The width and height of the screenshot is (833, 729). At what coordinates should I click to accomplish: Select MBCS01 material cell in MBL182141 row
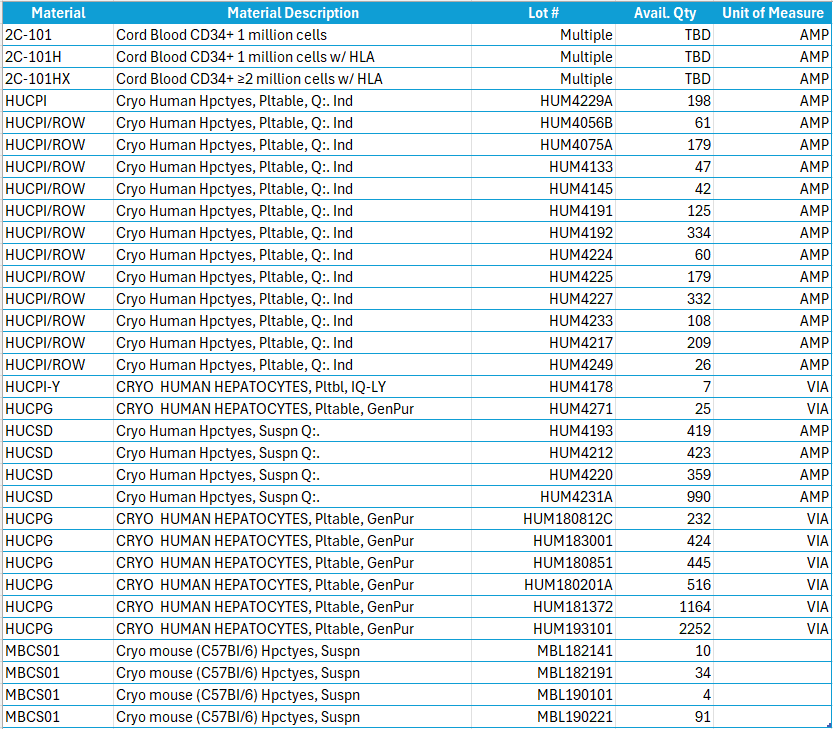58,651
